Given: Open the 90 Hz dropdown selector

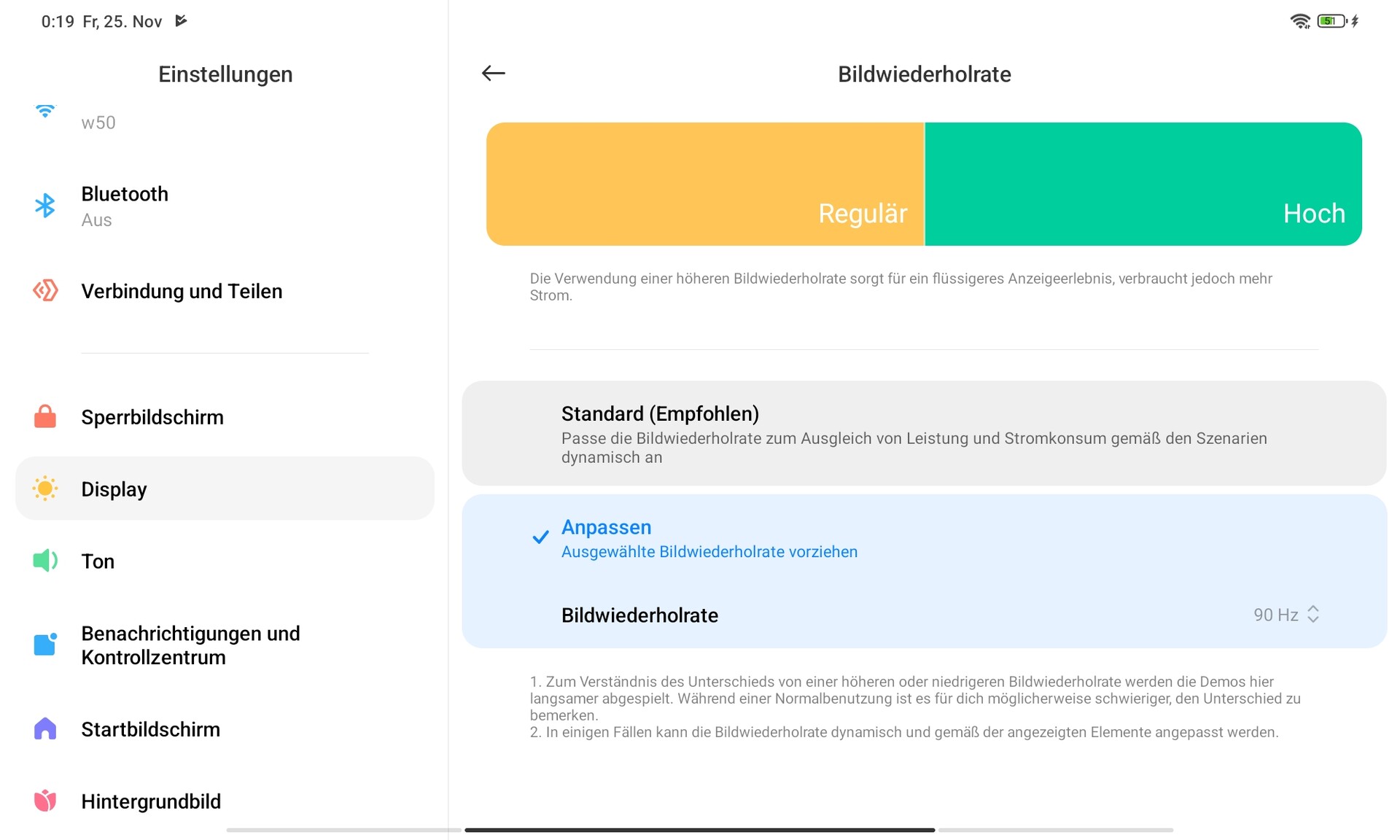Looking at the screenshot, I should click(1286, 615).
